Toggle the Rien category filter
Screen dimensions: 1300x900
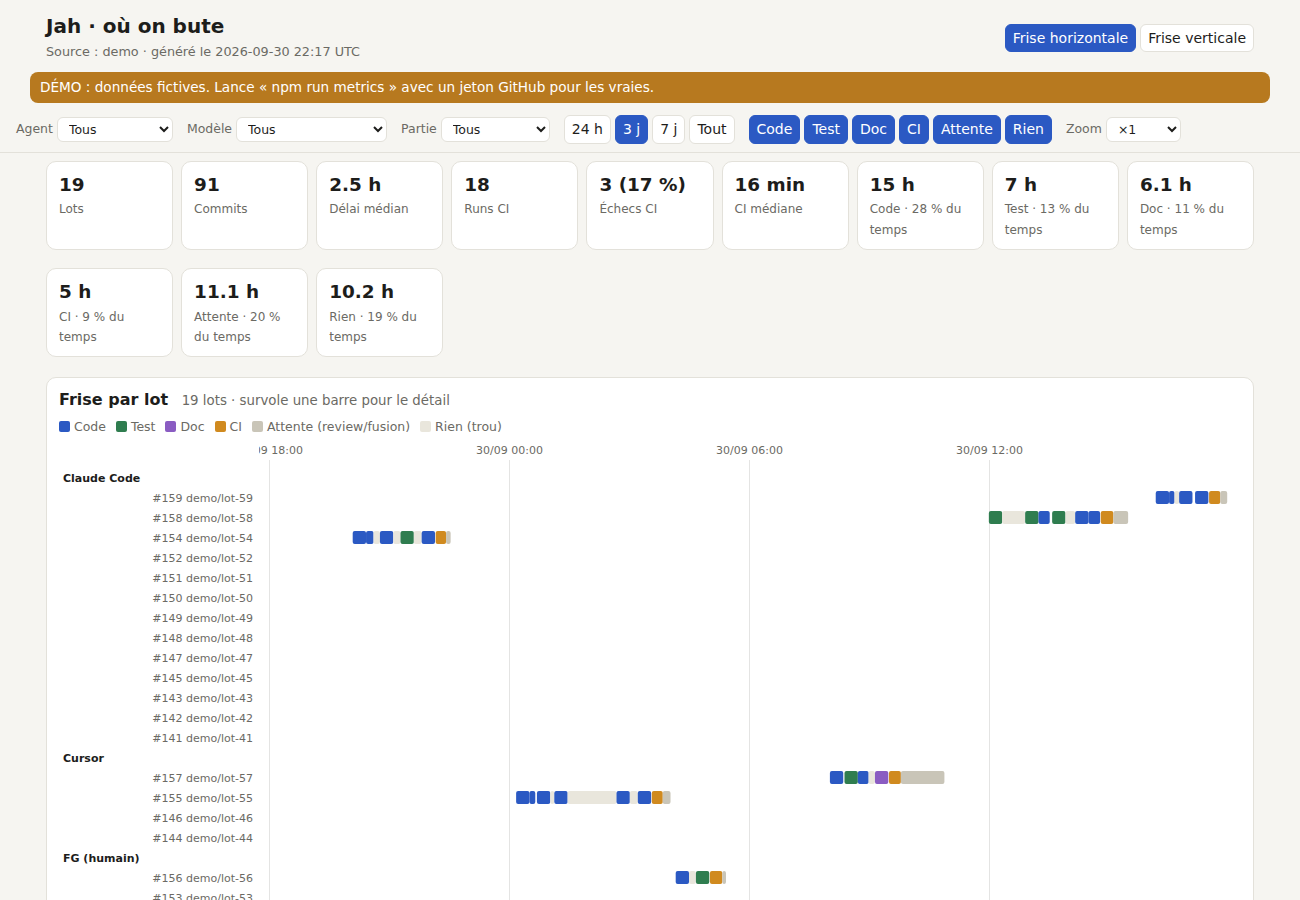tap(1028, 129)
